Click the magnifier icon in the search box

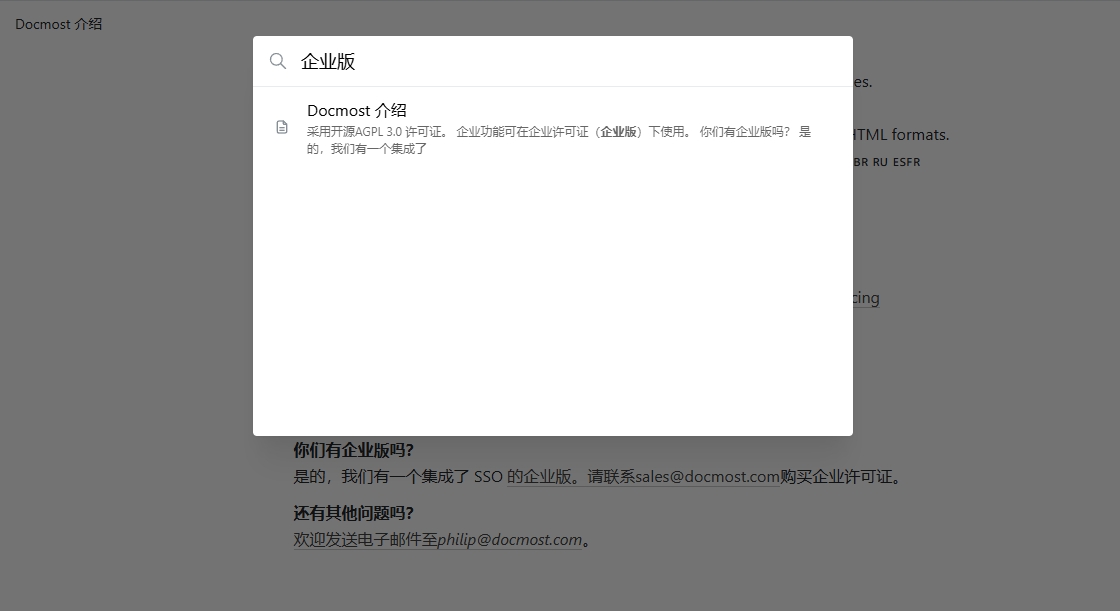[x=278, y=61]
